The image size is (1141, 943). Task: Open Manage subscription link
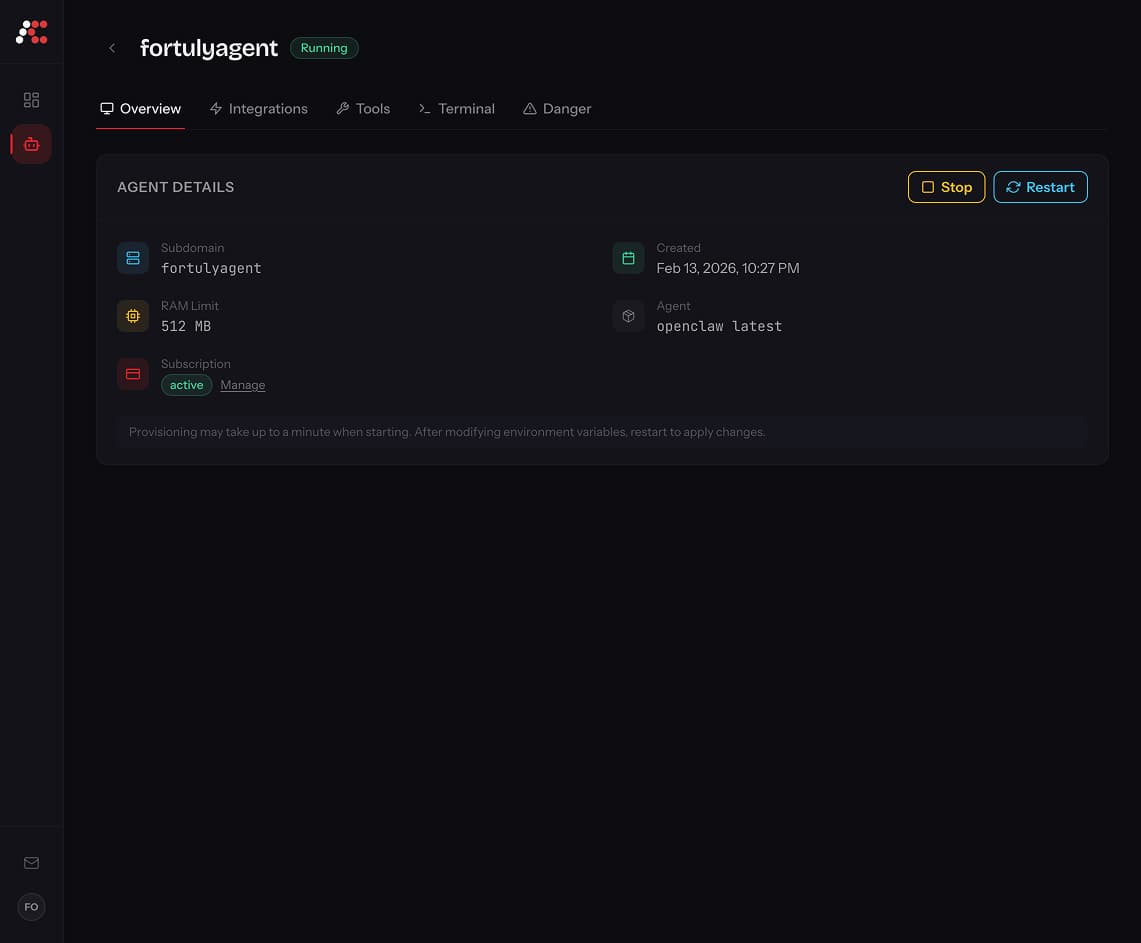(x=242, y=385)
